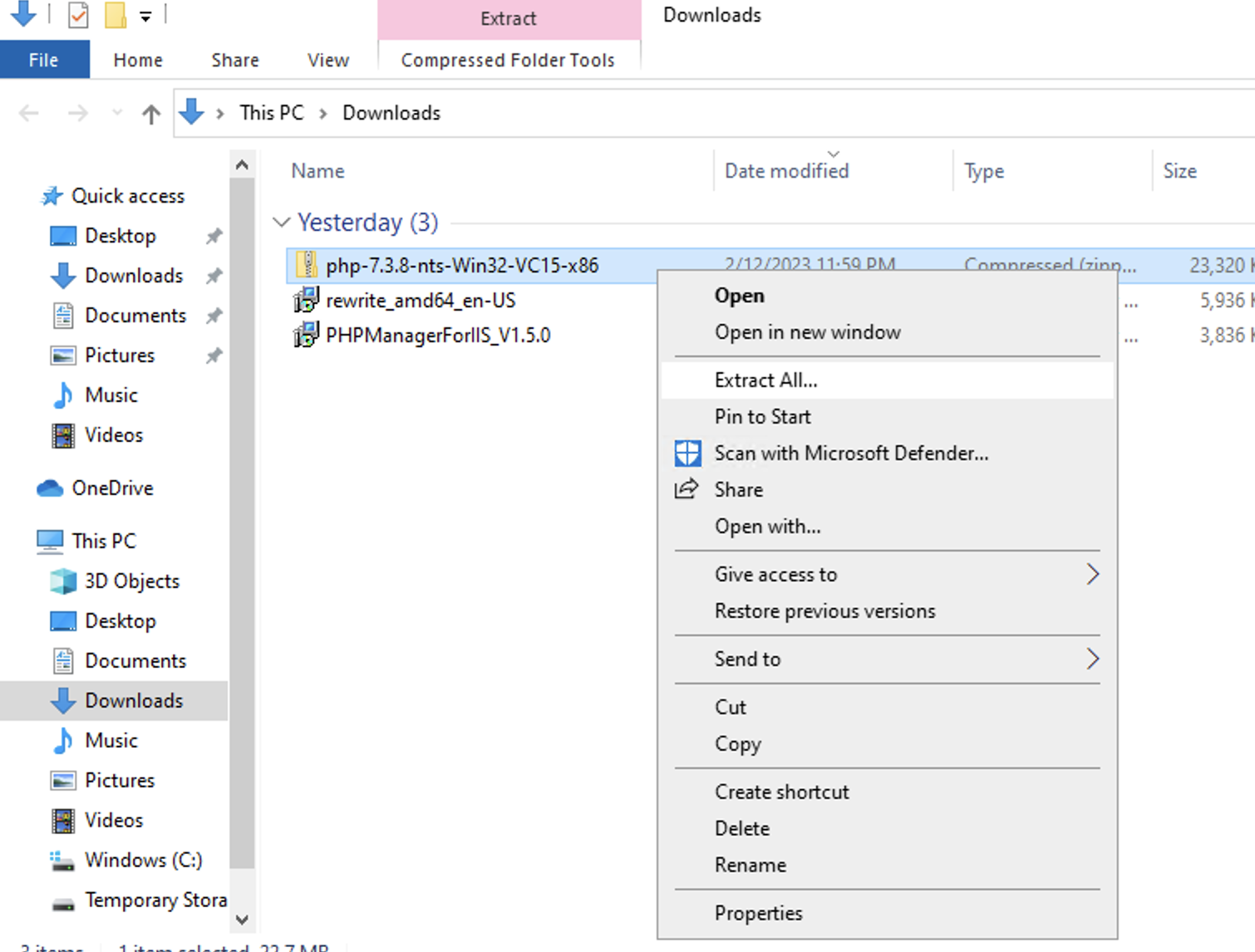This screenshot has width=1255, height=952.
Task: Click the navigation pane scroll up arrow
Action: 242,164
